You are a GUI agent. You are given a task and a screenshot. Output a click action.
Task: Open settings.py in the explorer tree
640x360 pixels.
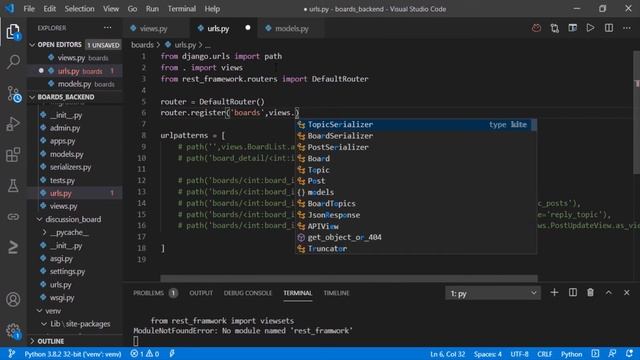[67, 271]
